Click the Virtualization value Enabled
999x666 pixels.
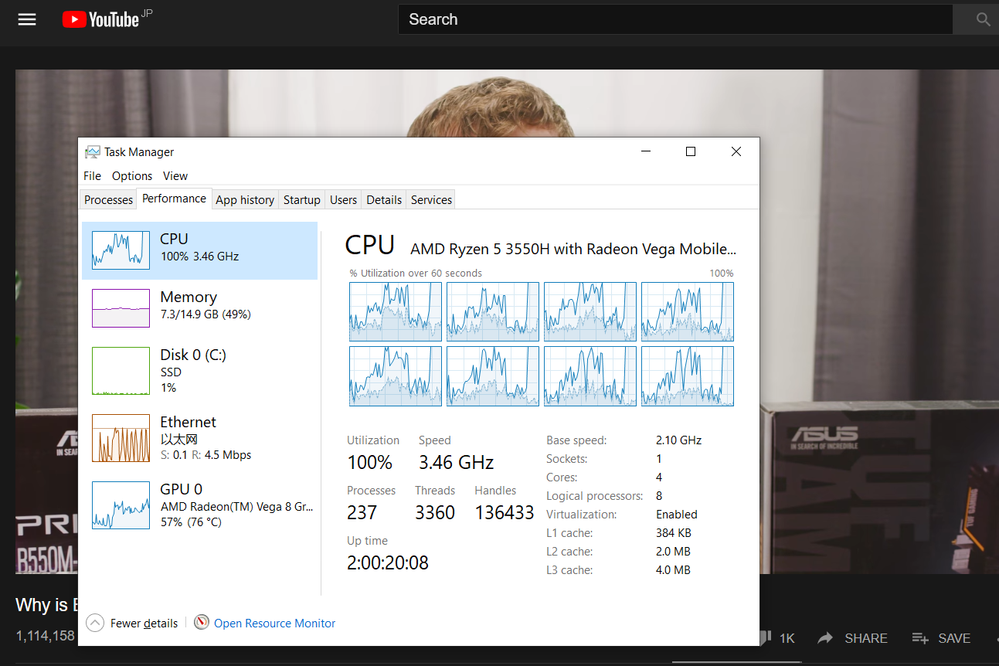pos(677,514)
